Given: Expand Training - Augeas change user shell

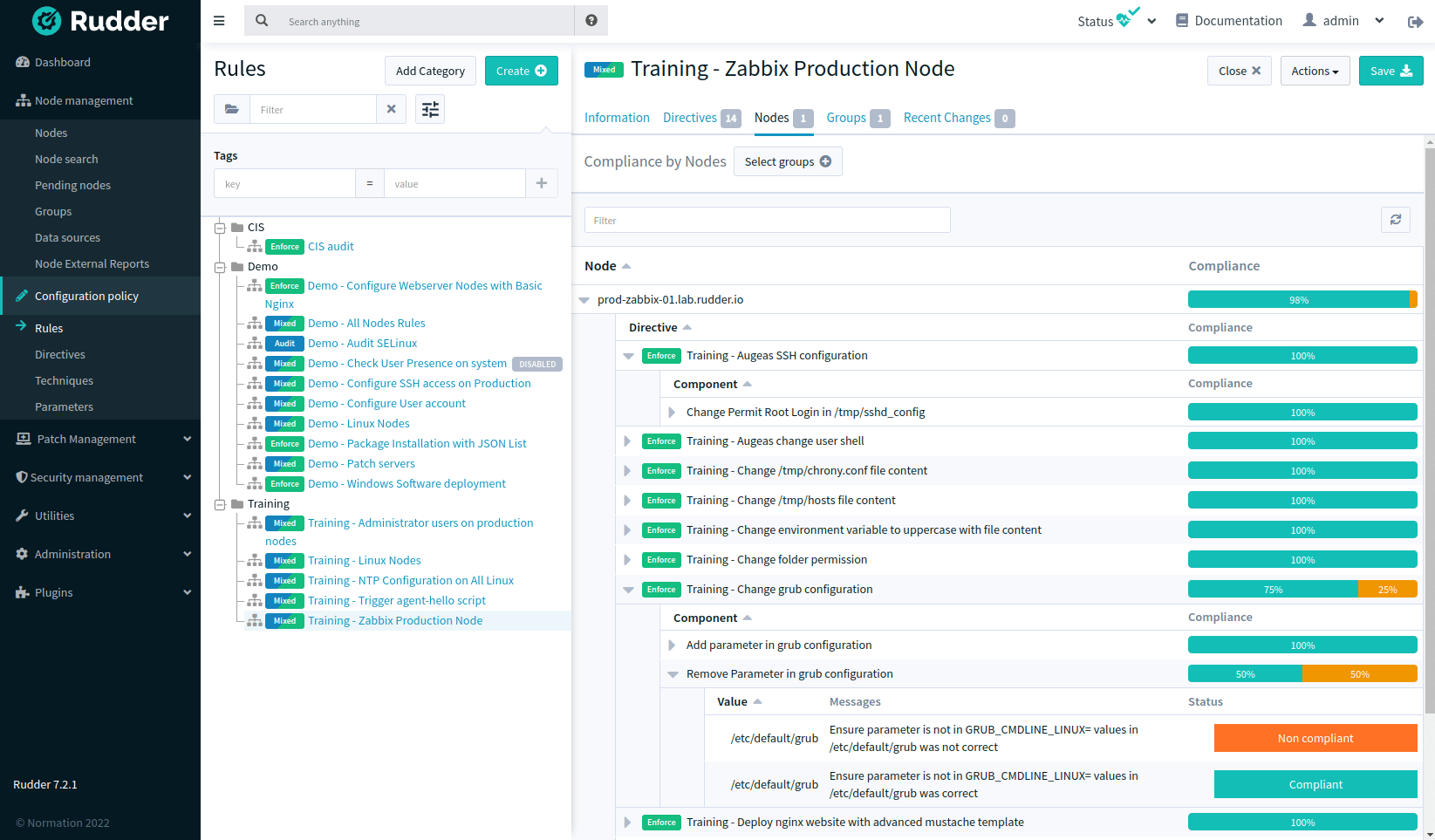Looking at the screenshot, I should click(x=627, y=441).
